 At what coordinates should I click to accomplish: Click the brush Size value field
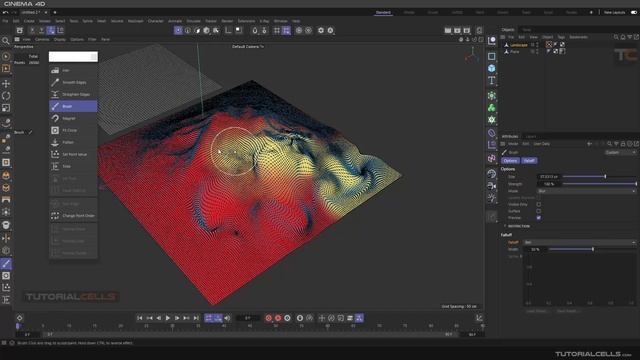(549, 176)
